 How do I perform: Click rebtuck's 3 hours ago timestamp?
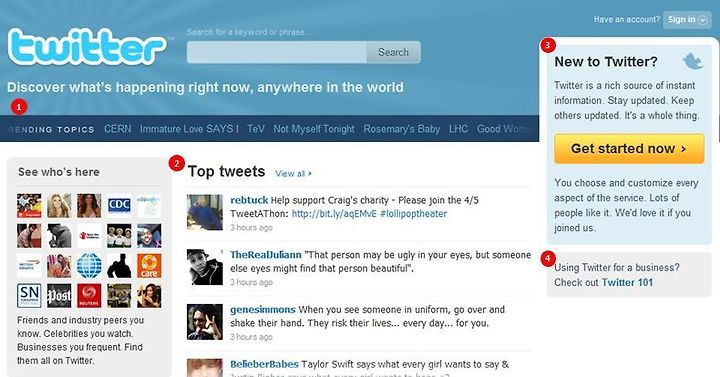pos(251,228)
